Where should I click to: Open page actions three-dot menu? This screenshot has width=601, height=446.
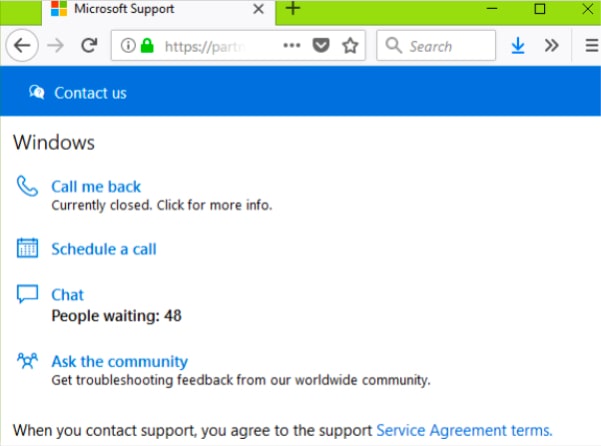(292, 46)
